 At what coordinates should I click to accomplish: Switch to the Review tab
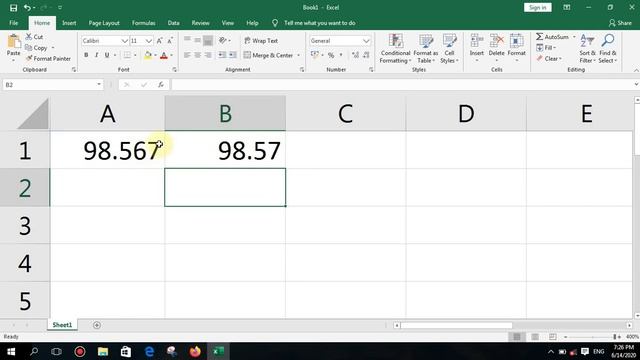200,23
